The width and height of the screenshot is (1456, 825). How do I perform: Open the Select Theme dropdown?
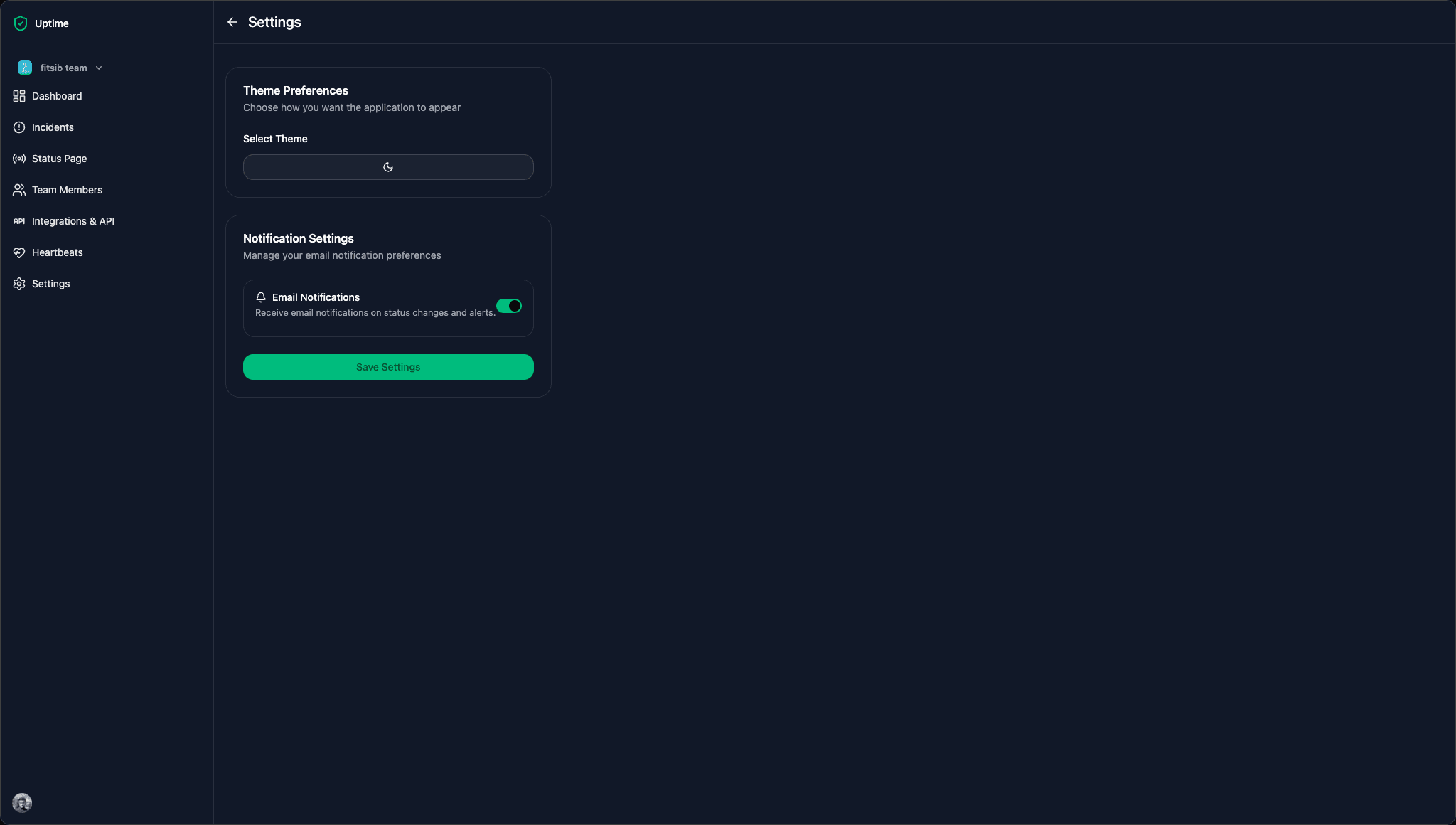tap(388, 167)
